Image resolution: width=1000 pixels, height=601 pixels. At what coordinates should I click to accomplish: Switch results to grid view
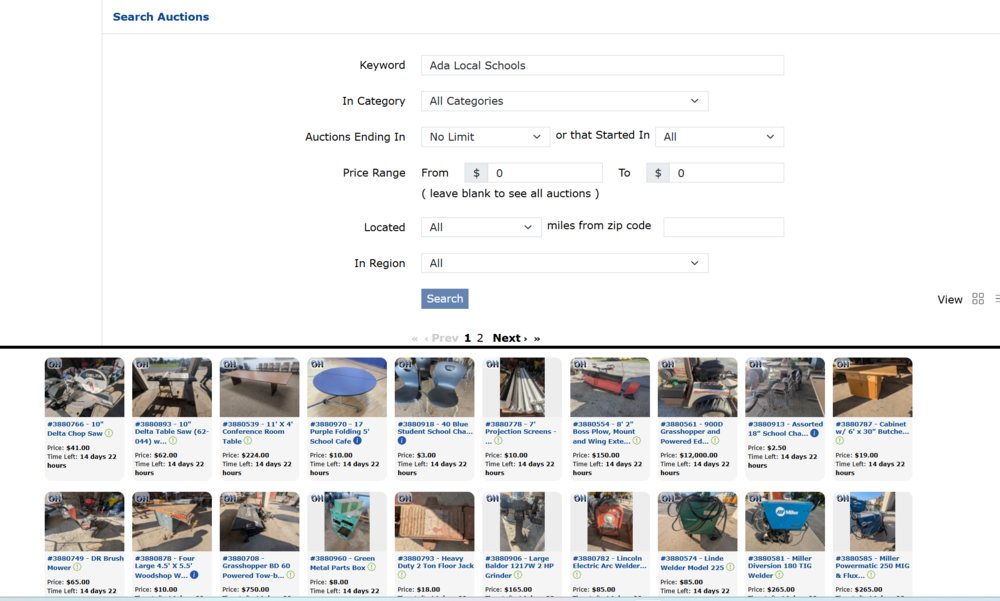click(978, 298)
